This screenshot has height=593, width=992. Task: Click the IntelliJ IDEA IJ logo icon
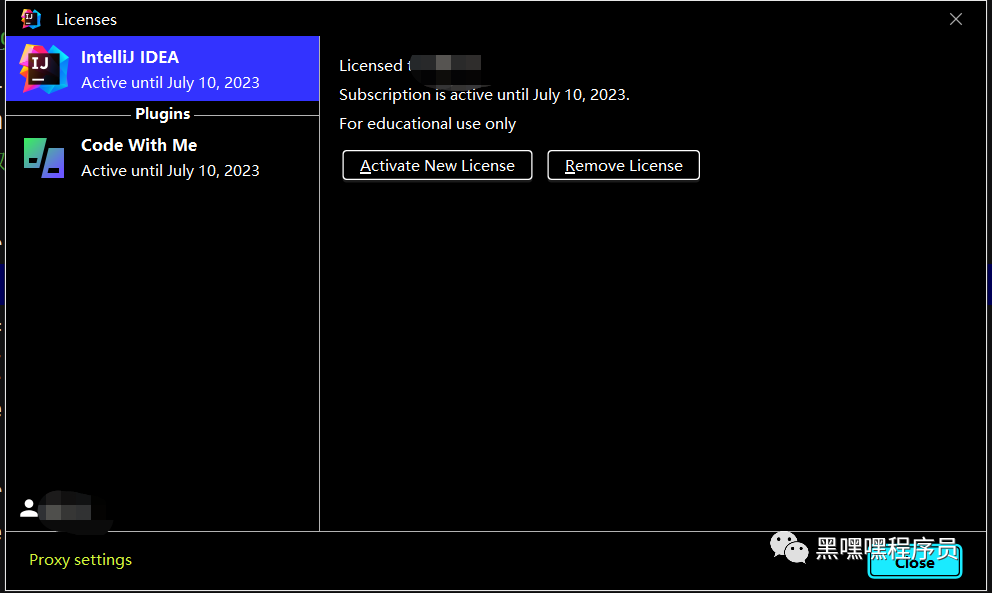(44, 68)
